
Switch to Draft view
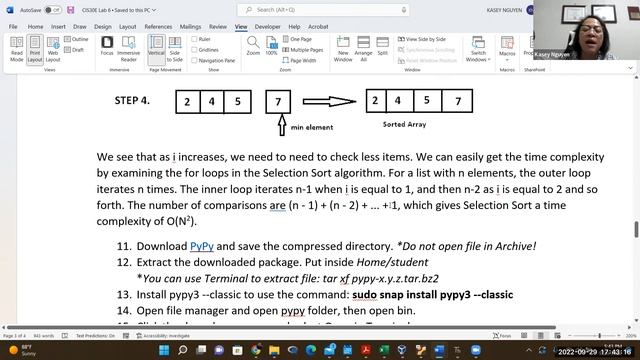click(74, 50)
